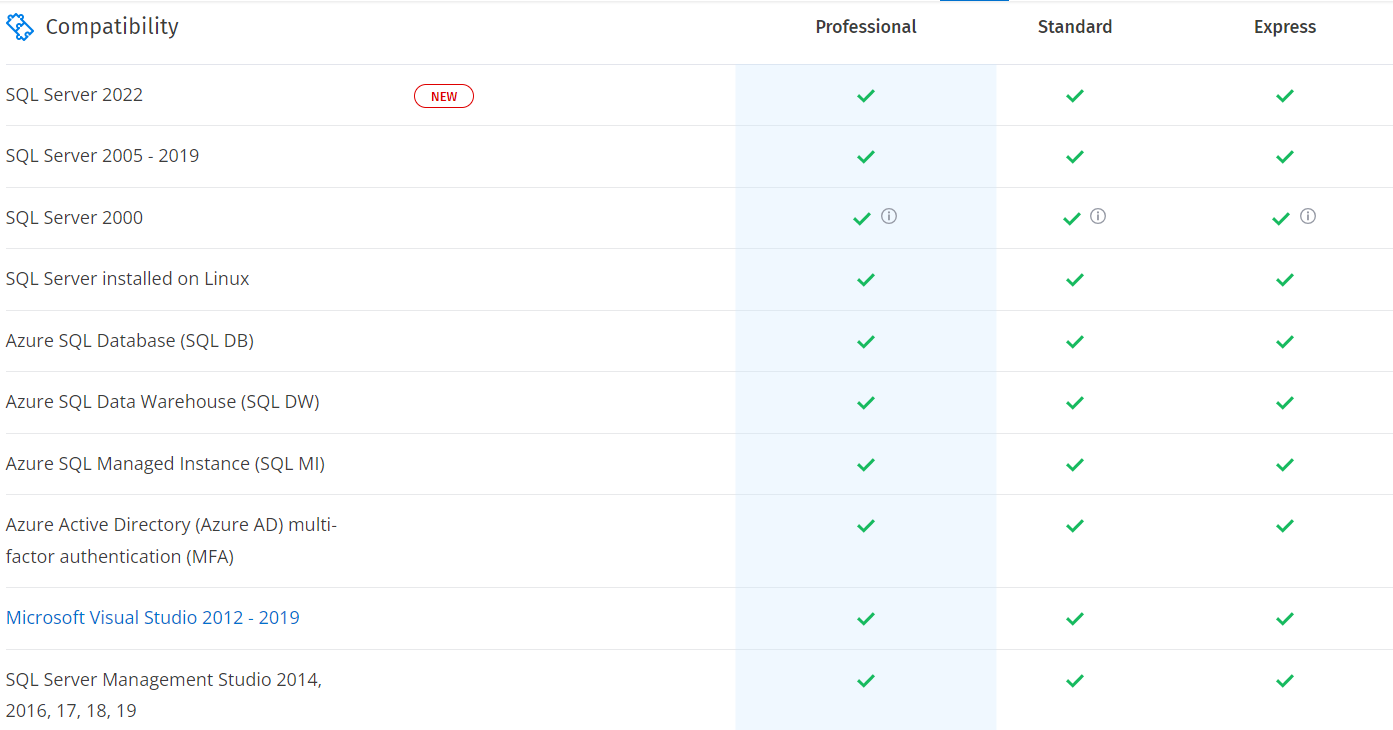Click the Express checkmark for Visual Studio 2012 - 2019

coord(1285,619)
